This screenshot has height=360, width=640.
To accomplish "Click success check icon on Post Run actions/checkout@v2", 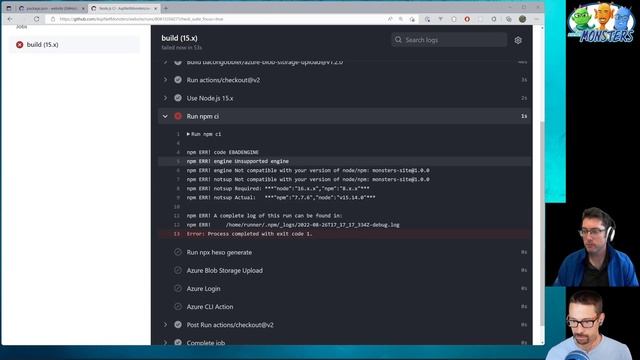I will (178, 325).
